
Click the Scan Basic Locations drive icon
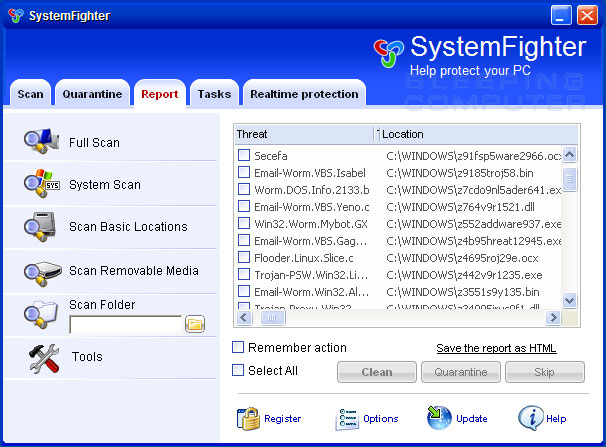(x=41, y=226)
